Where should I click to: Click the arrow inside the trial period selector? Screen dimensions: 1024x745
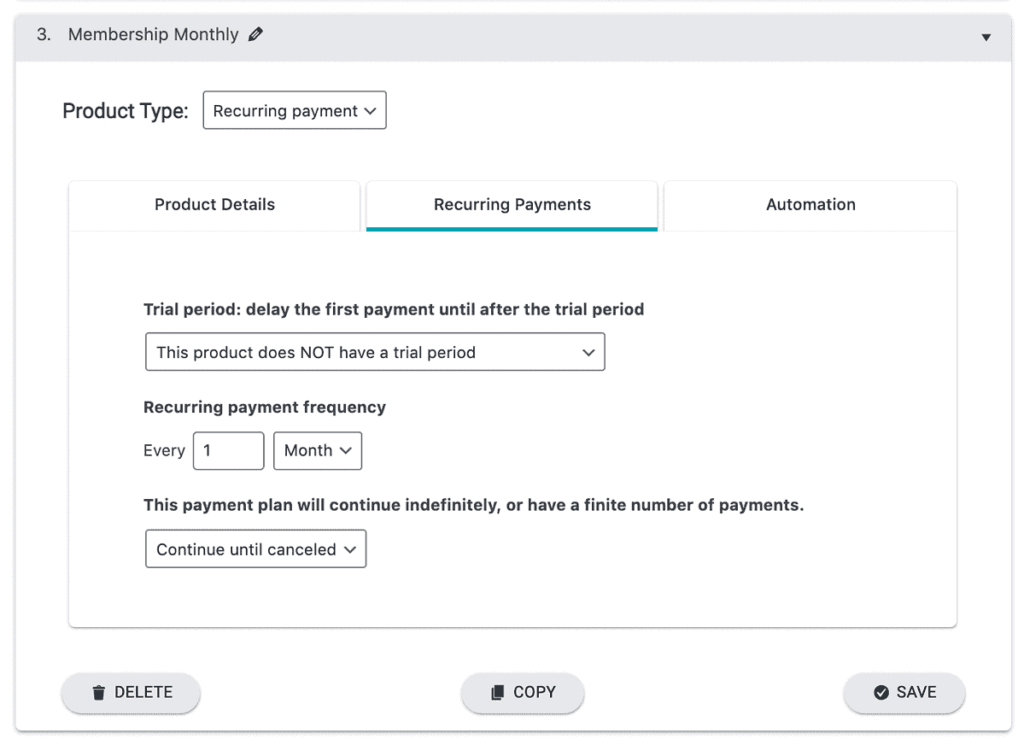click(589, 351)
